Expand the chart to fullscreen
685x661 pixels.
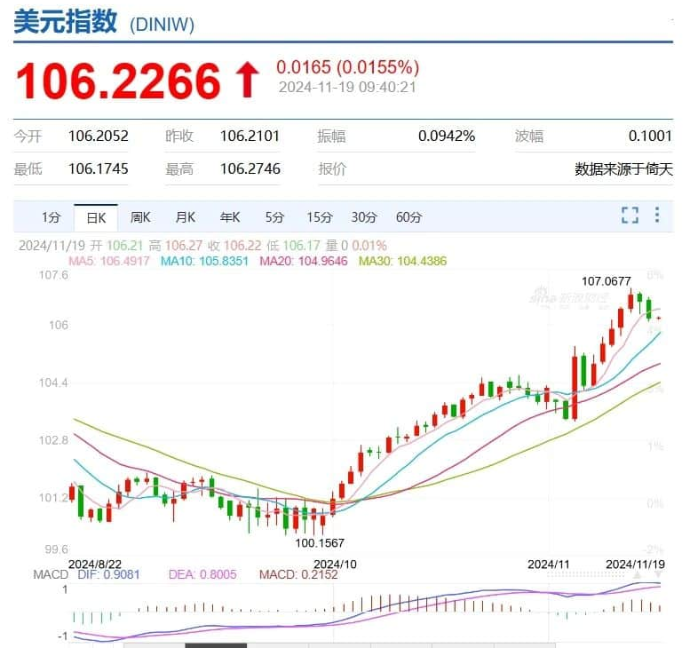tap(629, 215)
